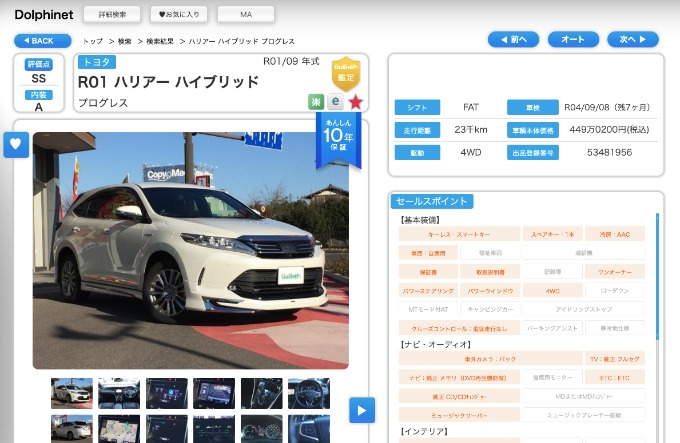Click the 後席用モニター tag
Screen dimensions: 680x443
click(x=552, y=378)
